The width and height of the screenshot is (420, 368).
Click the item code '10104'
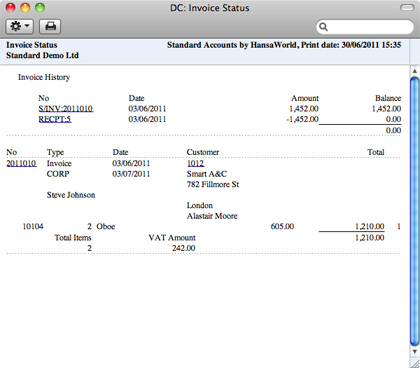tap(33, 227)
